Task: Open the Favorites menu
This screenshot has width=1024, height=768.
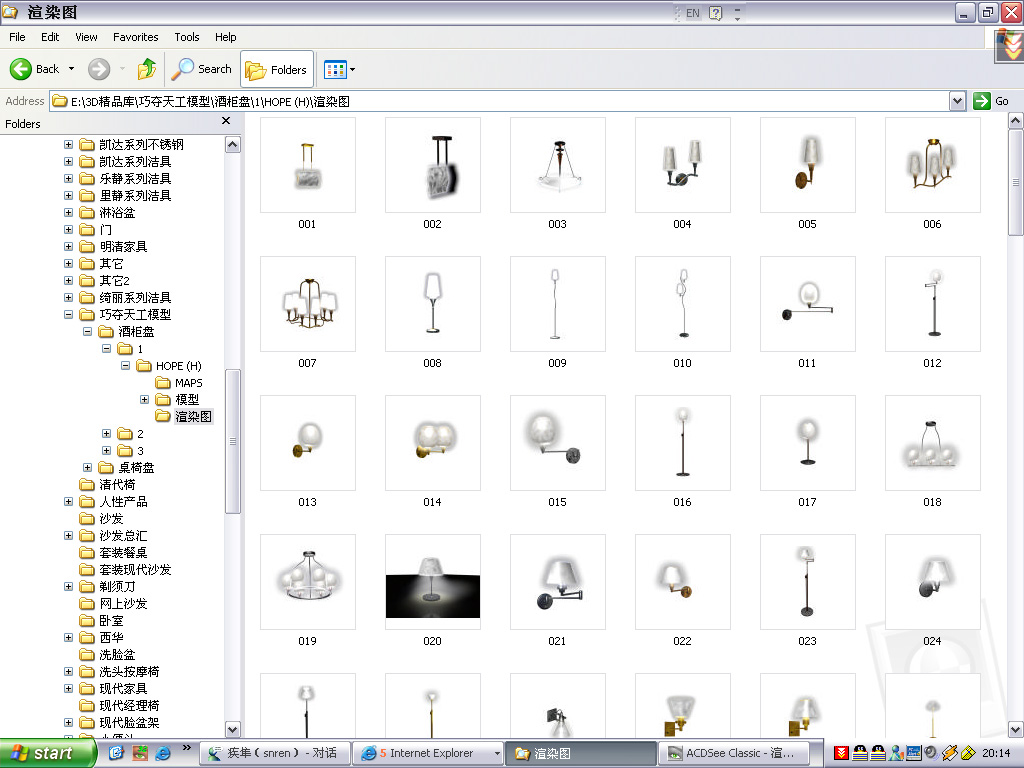Action: [x=135, y=37]
